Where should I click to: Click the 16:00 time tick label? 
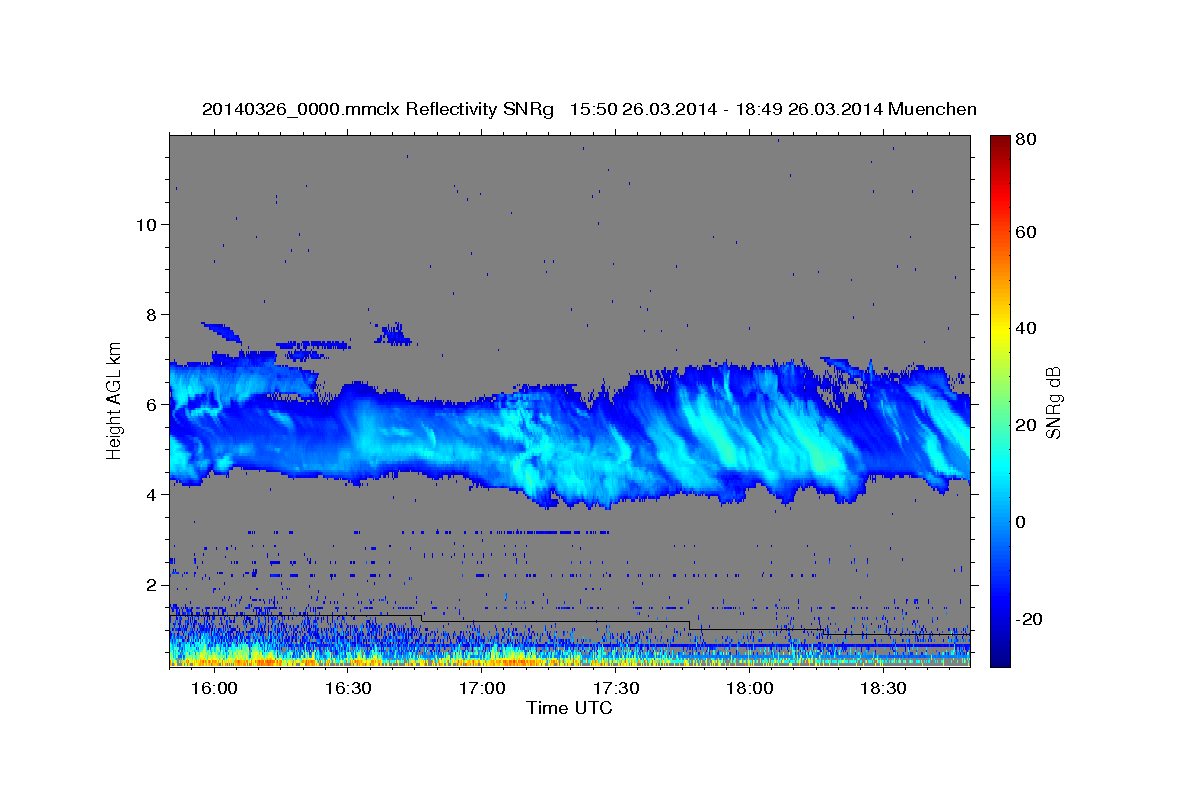(213, 689)
